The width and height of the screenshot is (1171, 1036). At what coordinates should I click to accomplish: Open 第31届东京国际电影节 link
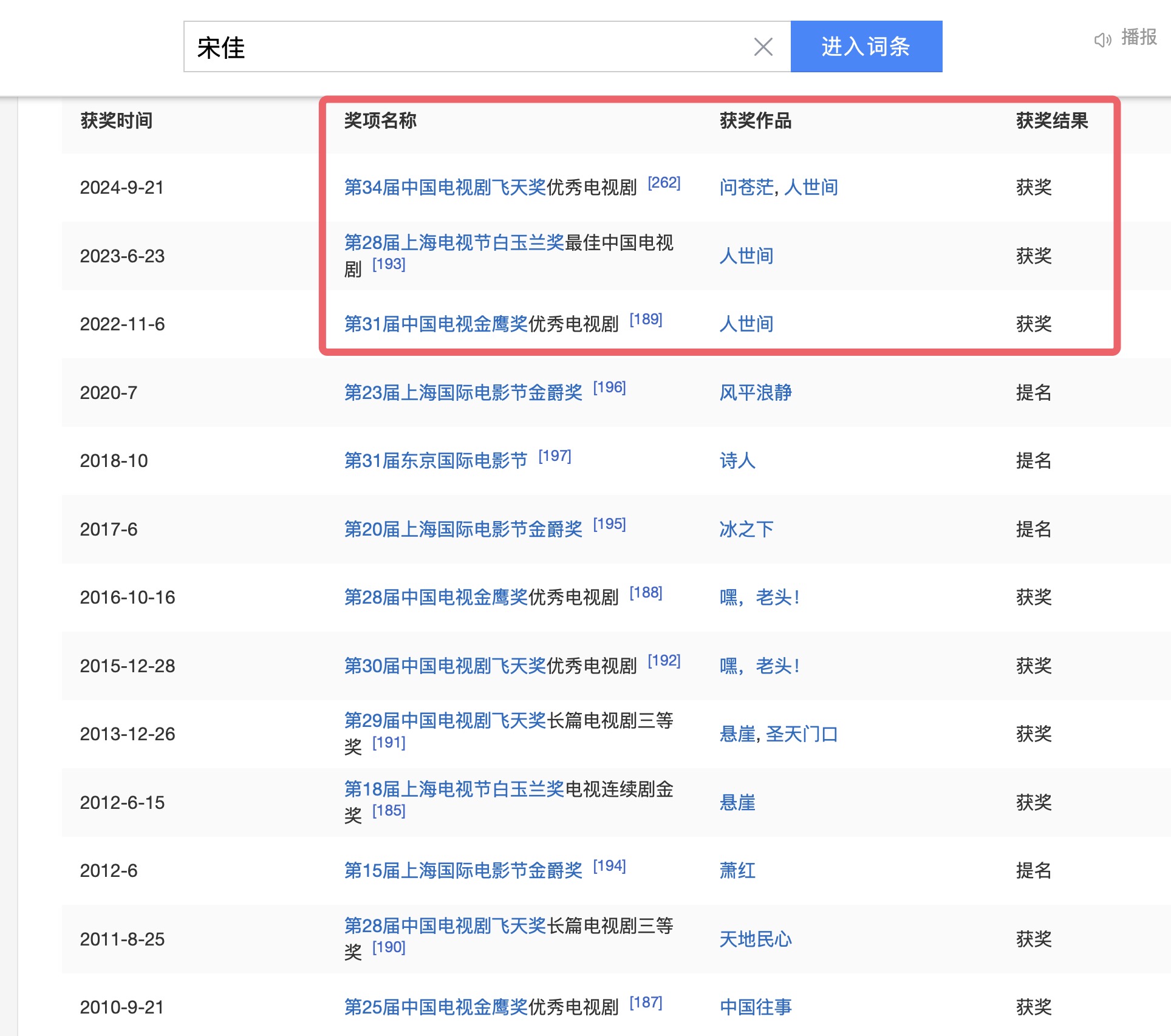click(x=436, y=461)
